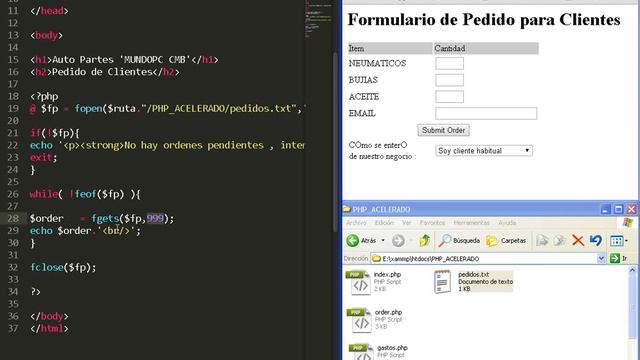This screenshot has height=360, width=640.
Task: Open the Favoritos menu
Action: pyautogui.click(x=432, y=223)
